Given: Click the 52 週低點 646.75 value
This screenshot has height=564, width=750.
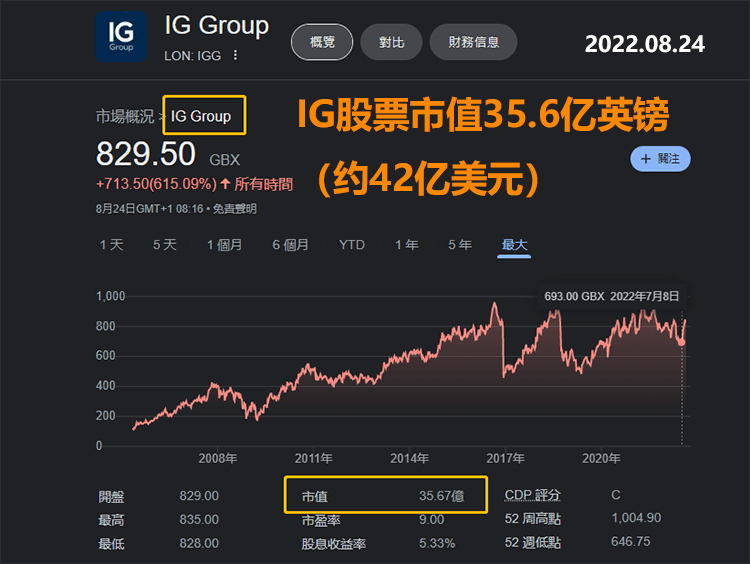Looking at the screenshot, I should coord(630,542).
